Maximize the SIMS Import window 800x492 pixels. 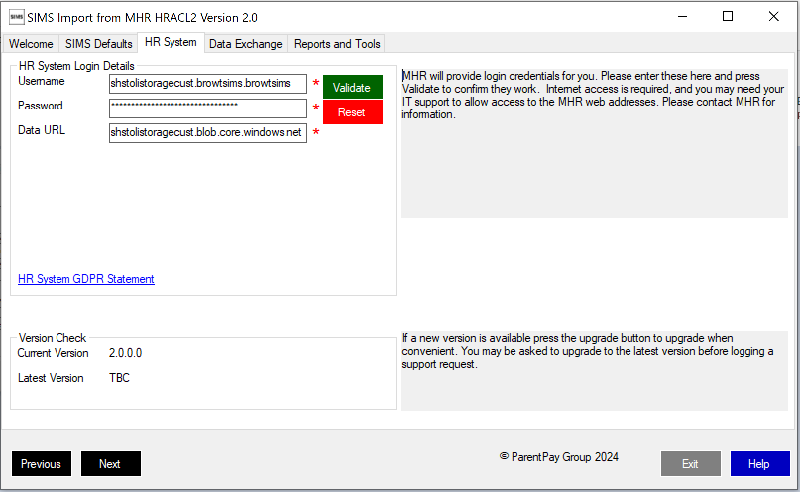pyautogui.click(x=728, y=17)
